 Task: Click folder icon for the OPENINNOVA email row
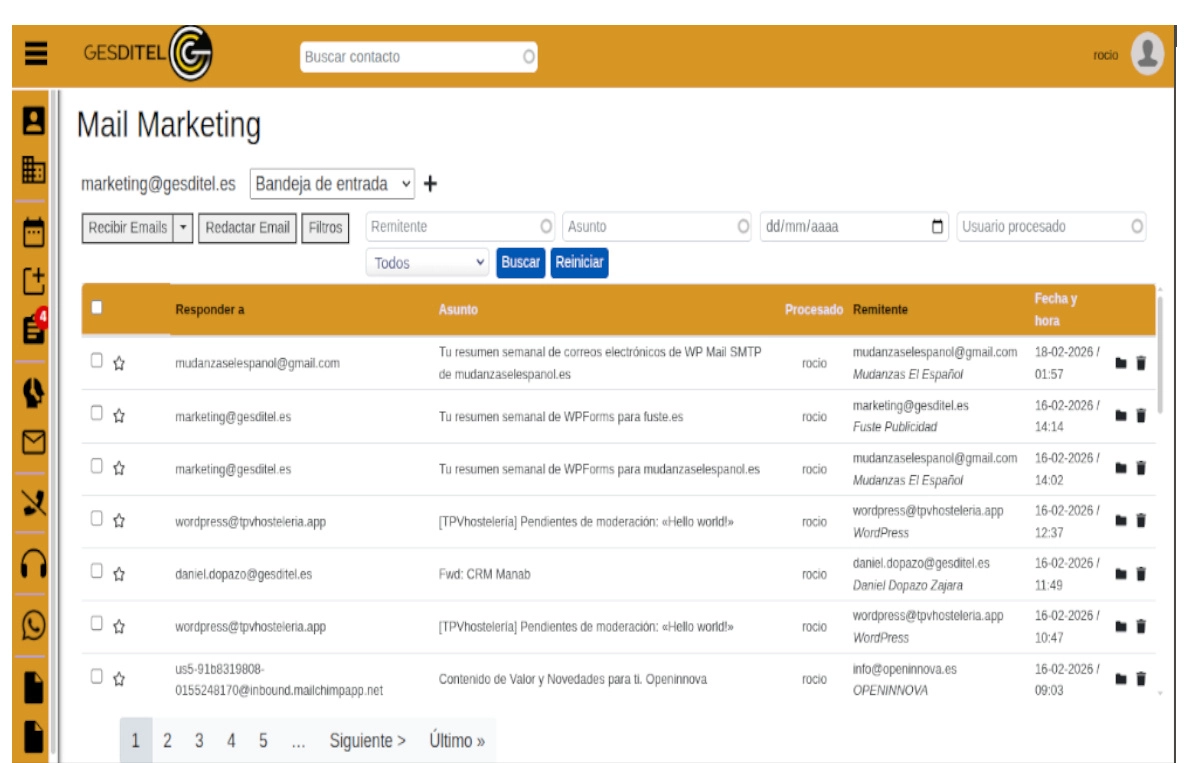coord(1121,679)
